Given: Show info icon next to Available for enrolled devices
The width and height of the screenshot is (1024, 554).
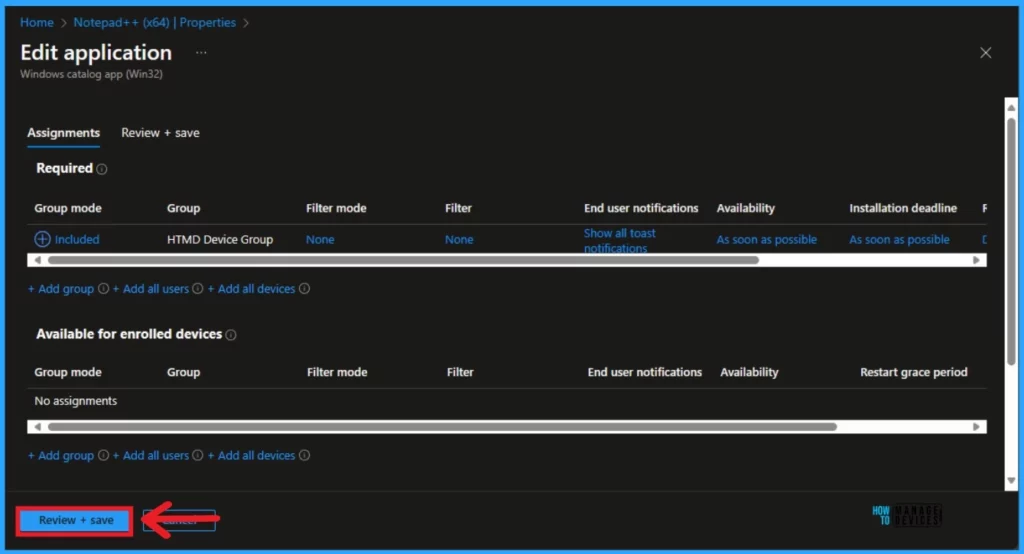Looking at the screenshot, I should [x=231, y=335].
